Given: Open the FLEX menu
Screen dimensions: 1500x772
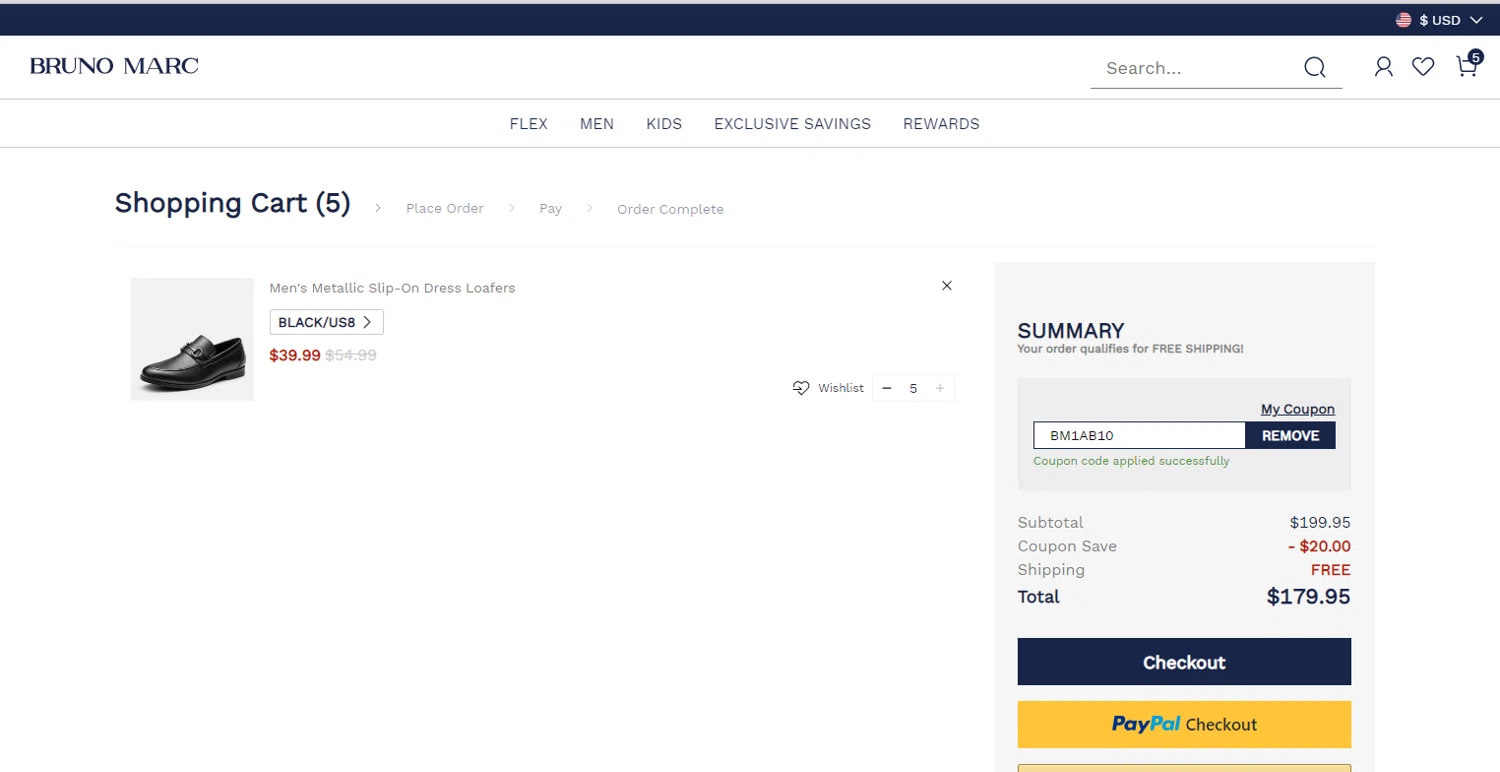Looking at the screenshot, I should [x=529, y=124].
